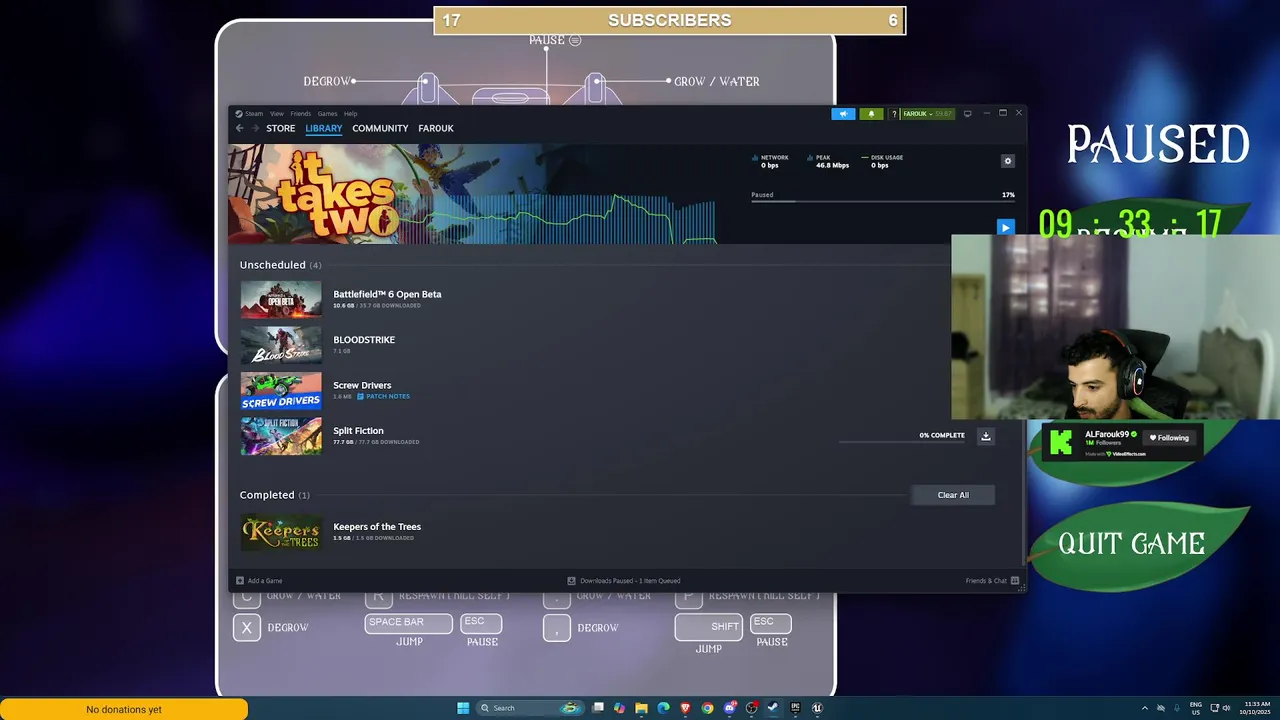Open Discord from taskbar

[729, 708]
